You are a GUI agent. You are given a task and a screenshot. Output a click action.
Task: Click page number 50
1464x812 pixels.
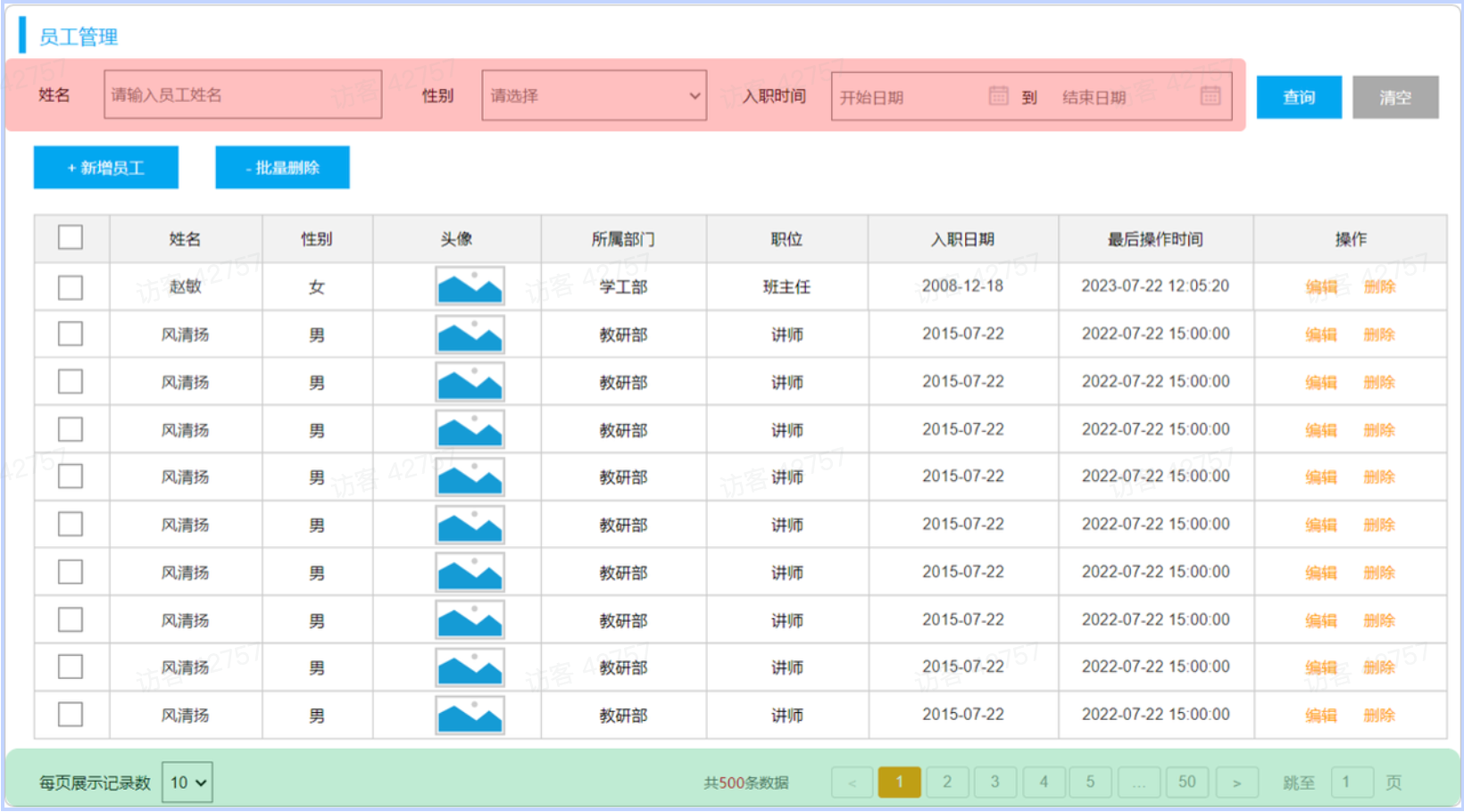coord(1187,782)
